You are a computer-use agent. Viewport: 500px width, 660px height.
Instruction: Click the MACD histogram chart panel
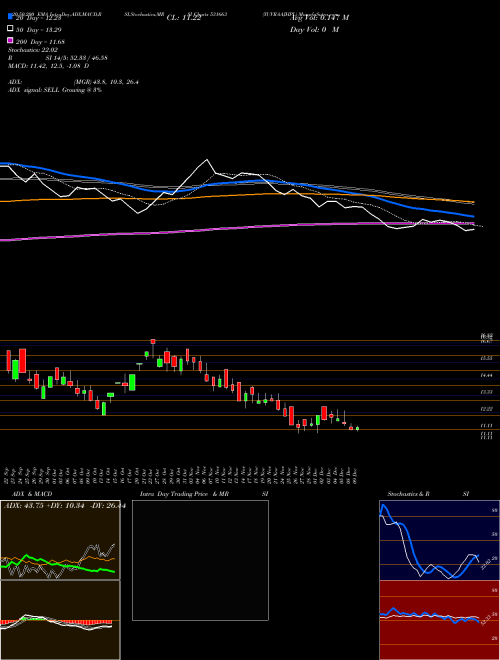click(60, 620)
